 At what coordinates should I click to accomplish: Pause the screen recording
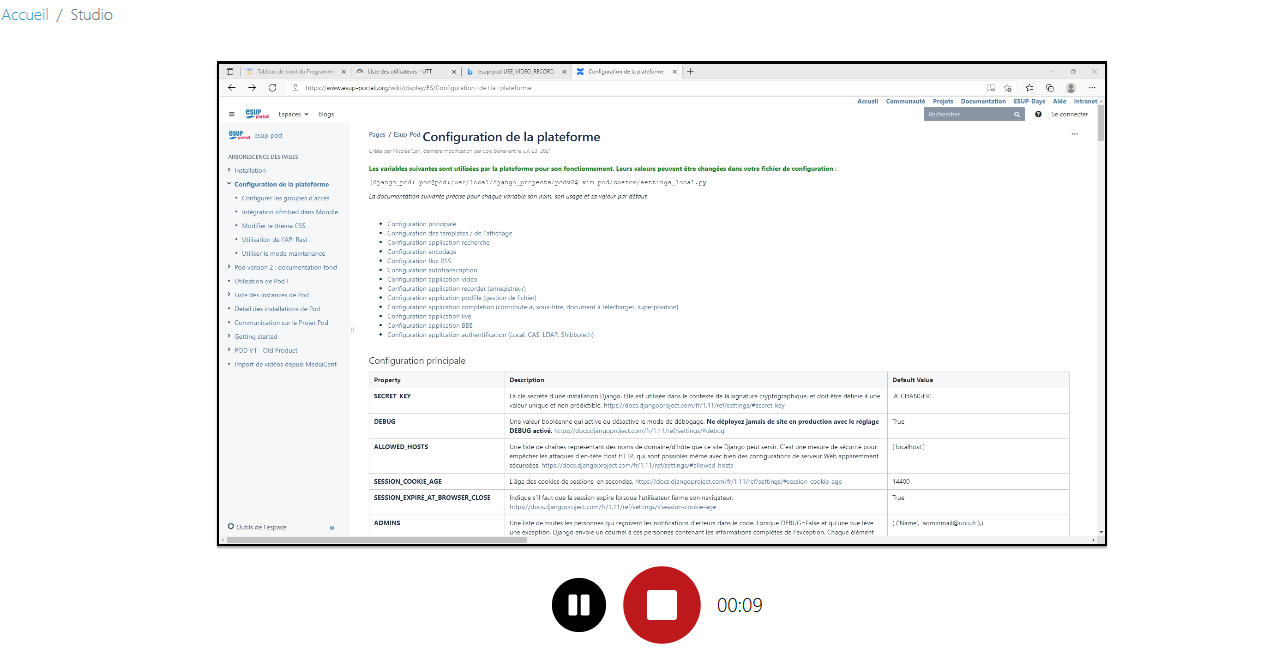pyautogui.click(x=579, y=605)
